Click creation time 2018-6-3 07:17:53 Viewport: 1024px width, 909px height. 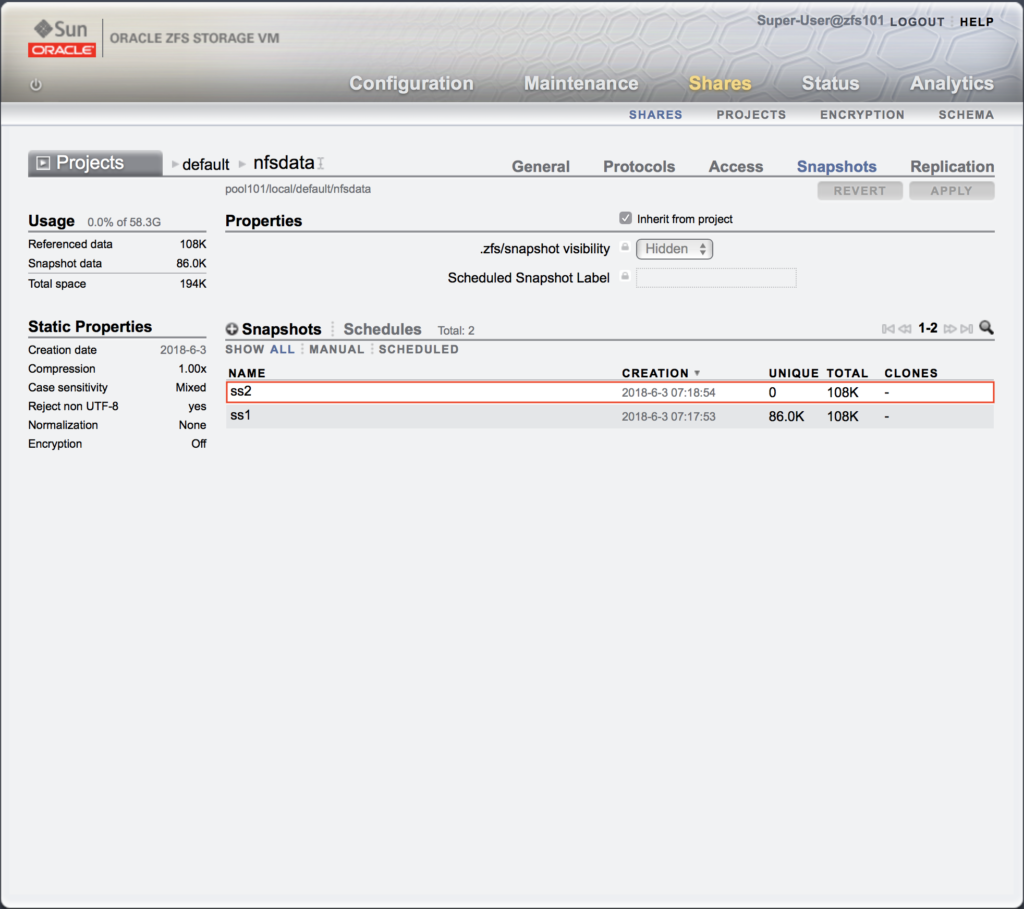pos(668,417)
